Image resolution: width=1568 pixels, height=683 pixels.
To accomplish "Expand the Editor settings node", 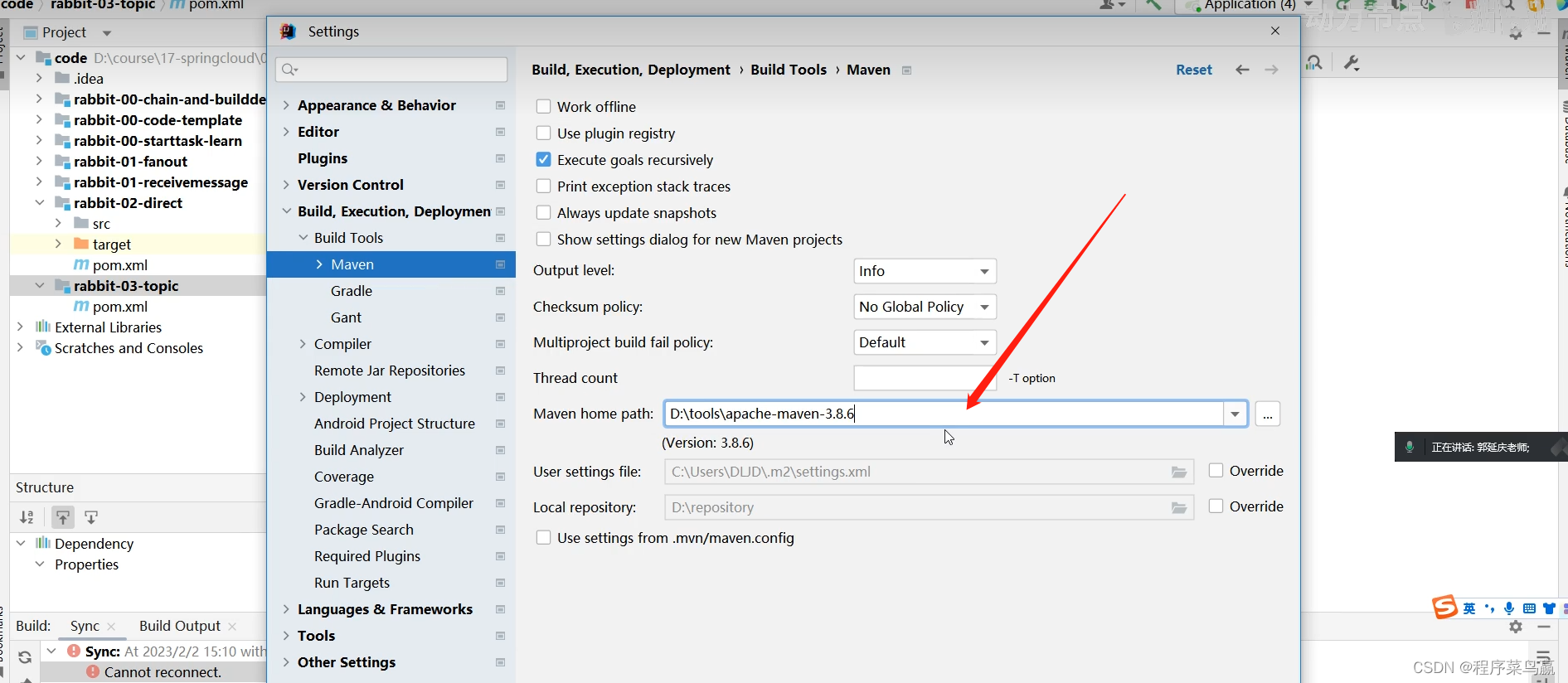I will pyautogui.click(x=286, y=132).
